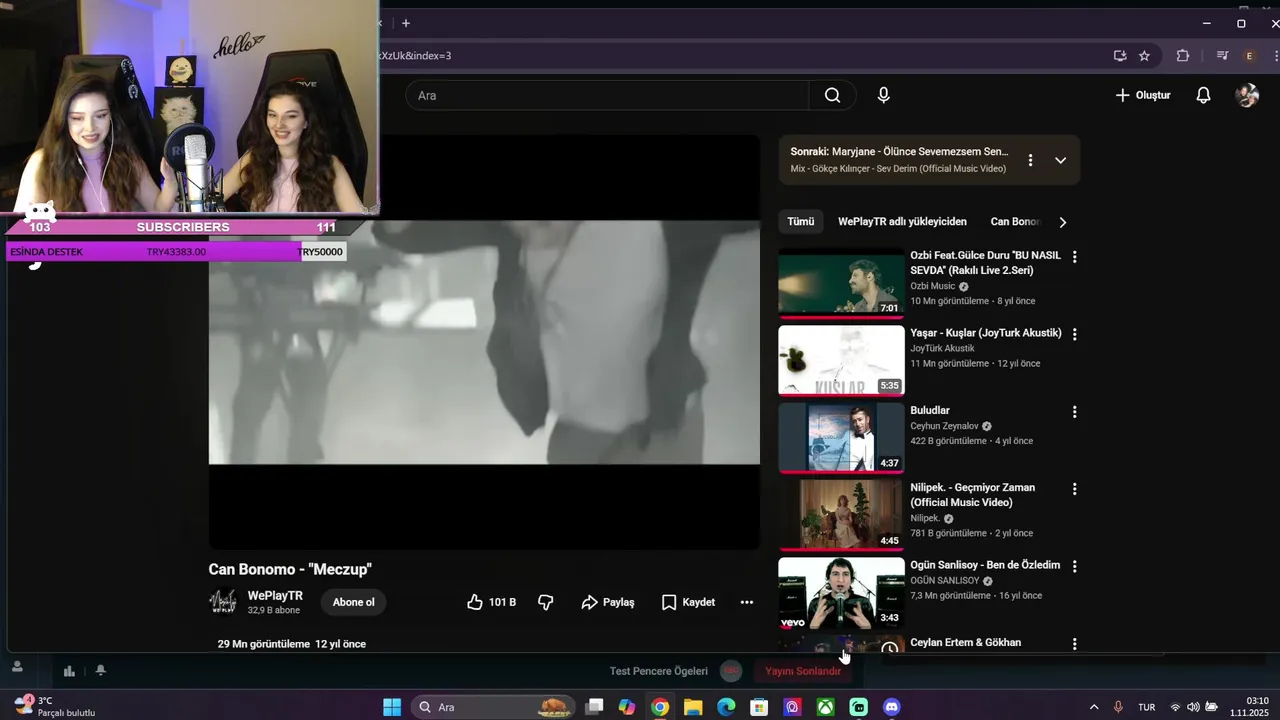
Task: Open the playlist panel three-dot menu
Action: point(1030,160)
